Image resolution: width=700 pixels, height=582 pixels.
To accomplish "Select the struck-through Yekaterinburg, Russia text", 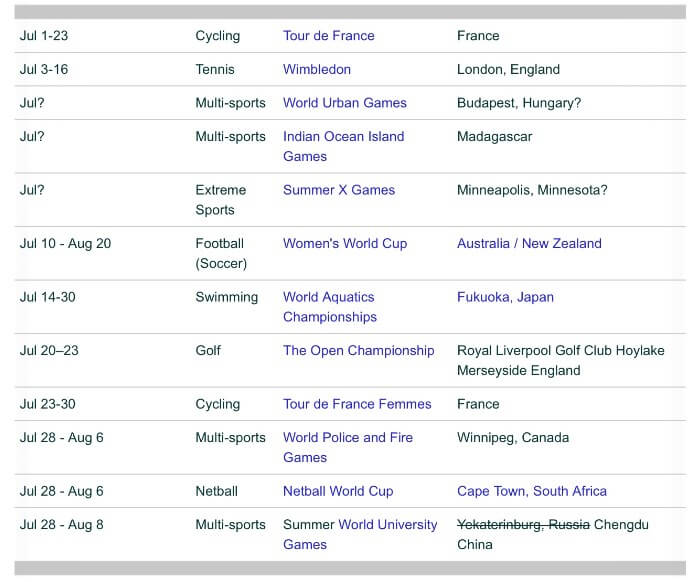I will (x=523, y=525).
